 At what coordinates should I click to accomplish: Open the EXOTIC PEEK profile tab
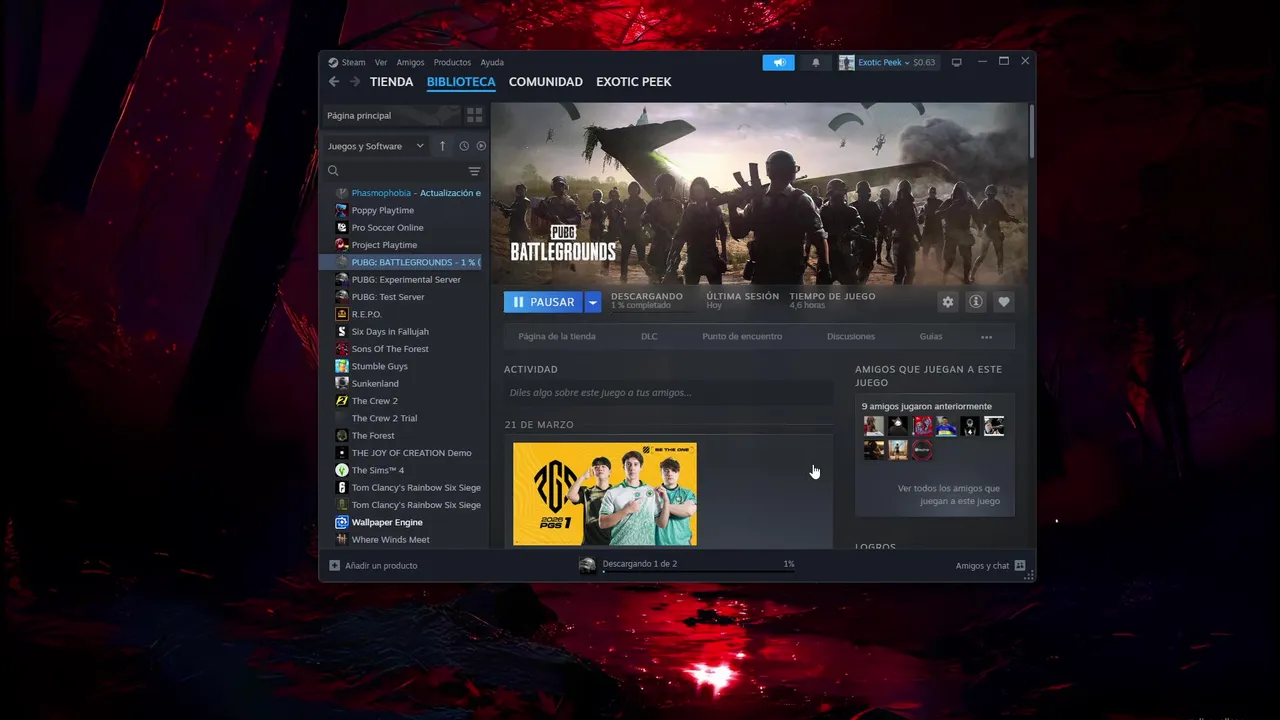point(634,82)
